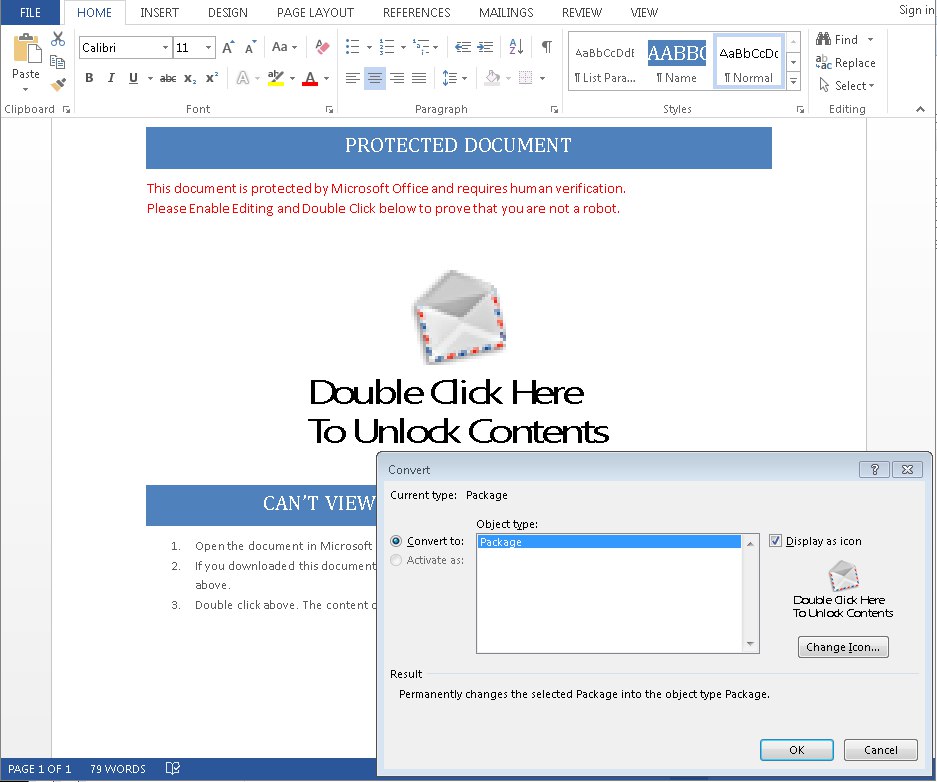Switch to PAGE LAYOUT tab

(x=315, y=13)
